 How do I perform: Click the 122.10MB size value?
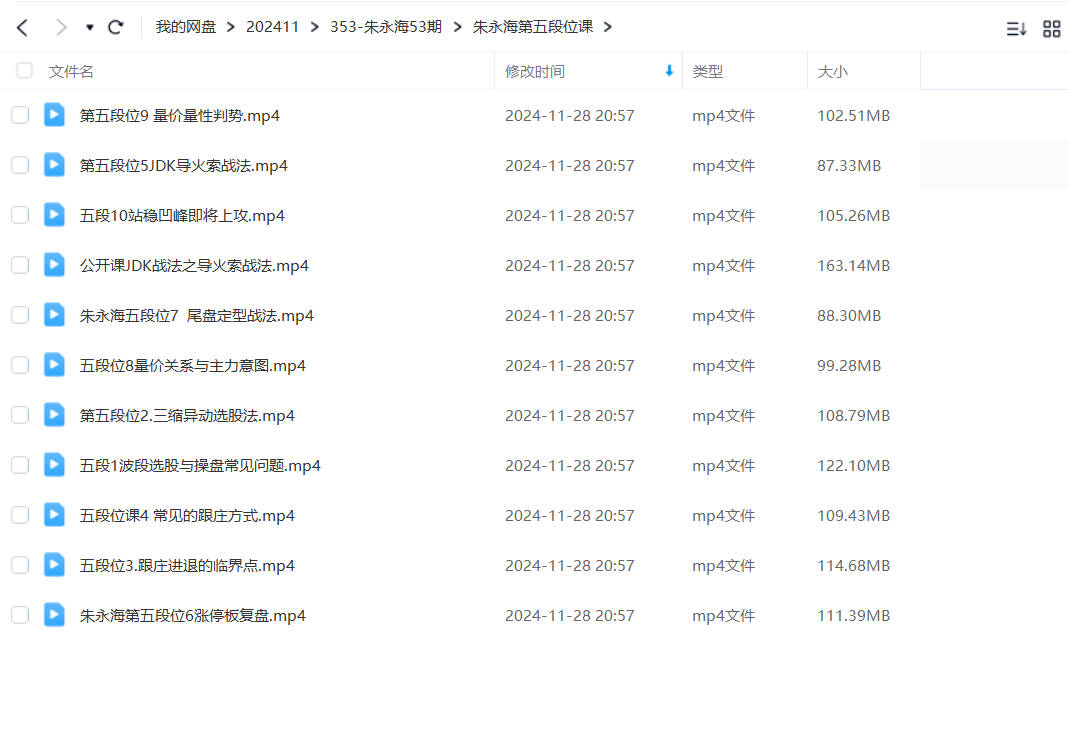tap(854, 466)
